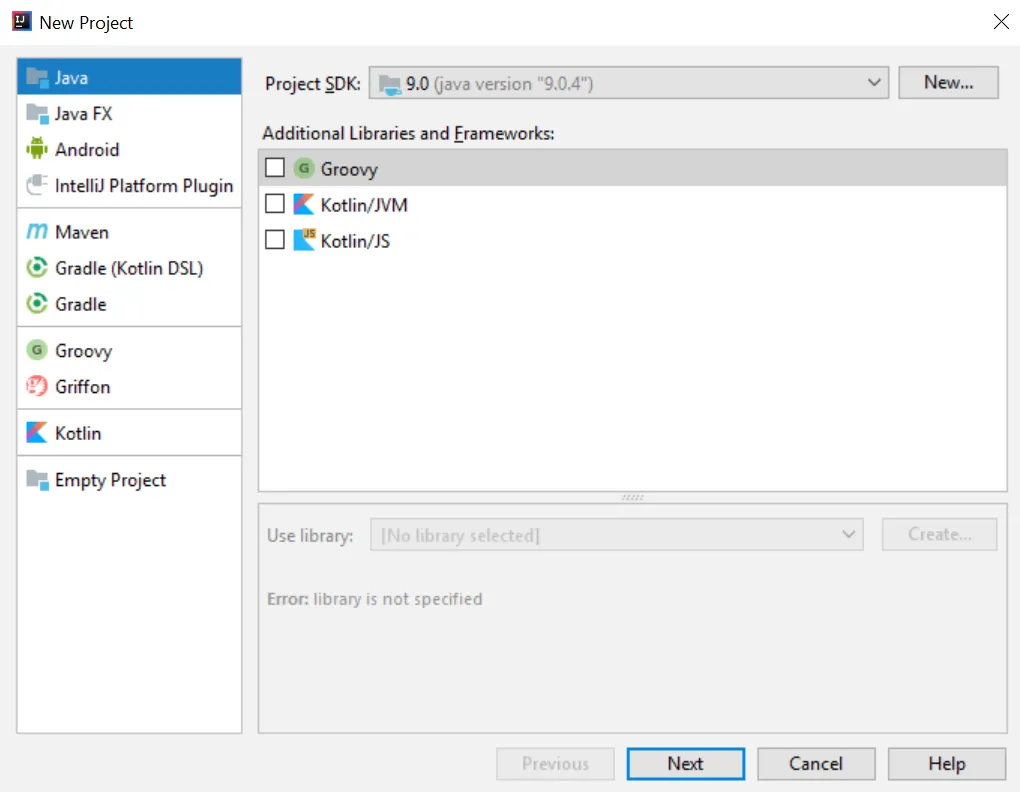
Task: Click the 'Error: library is not specified' text
Action: pyautogui.click(x=375, y=599)
